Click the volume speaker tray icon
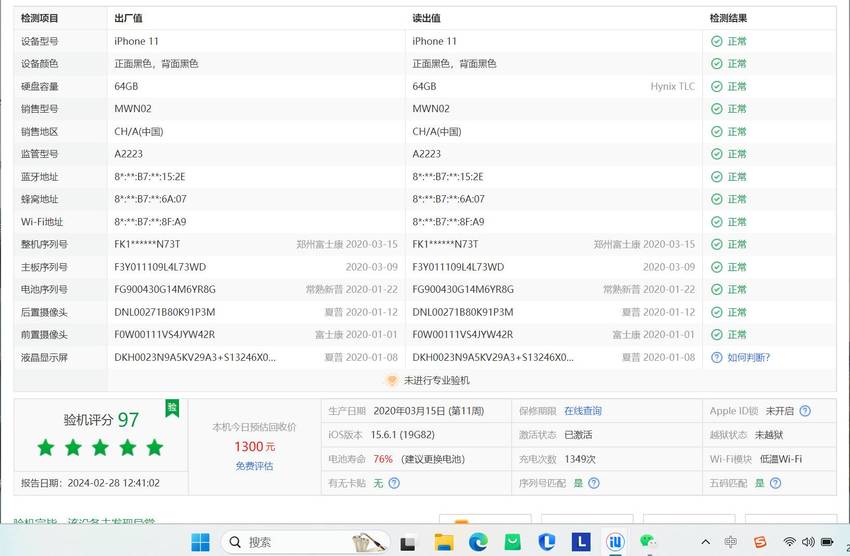 (x=808, y=542)
